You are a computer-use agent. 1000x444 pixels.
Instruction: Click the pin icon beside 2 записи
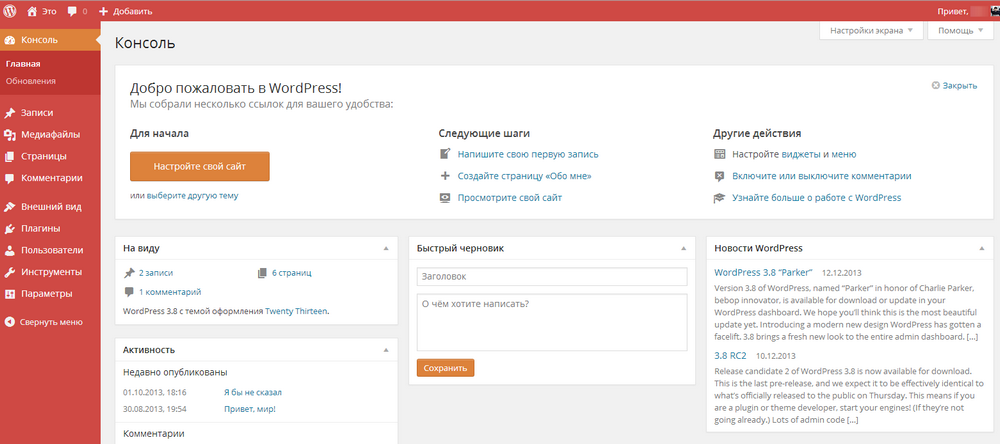click(129, 273)
